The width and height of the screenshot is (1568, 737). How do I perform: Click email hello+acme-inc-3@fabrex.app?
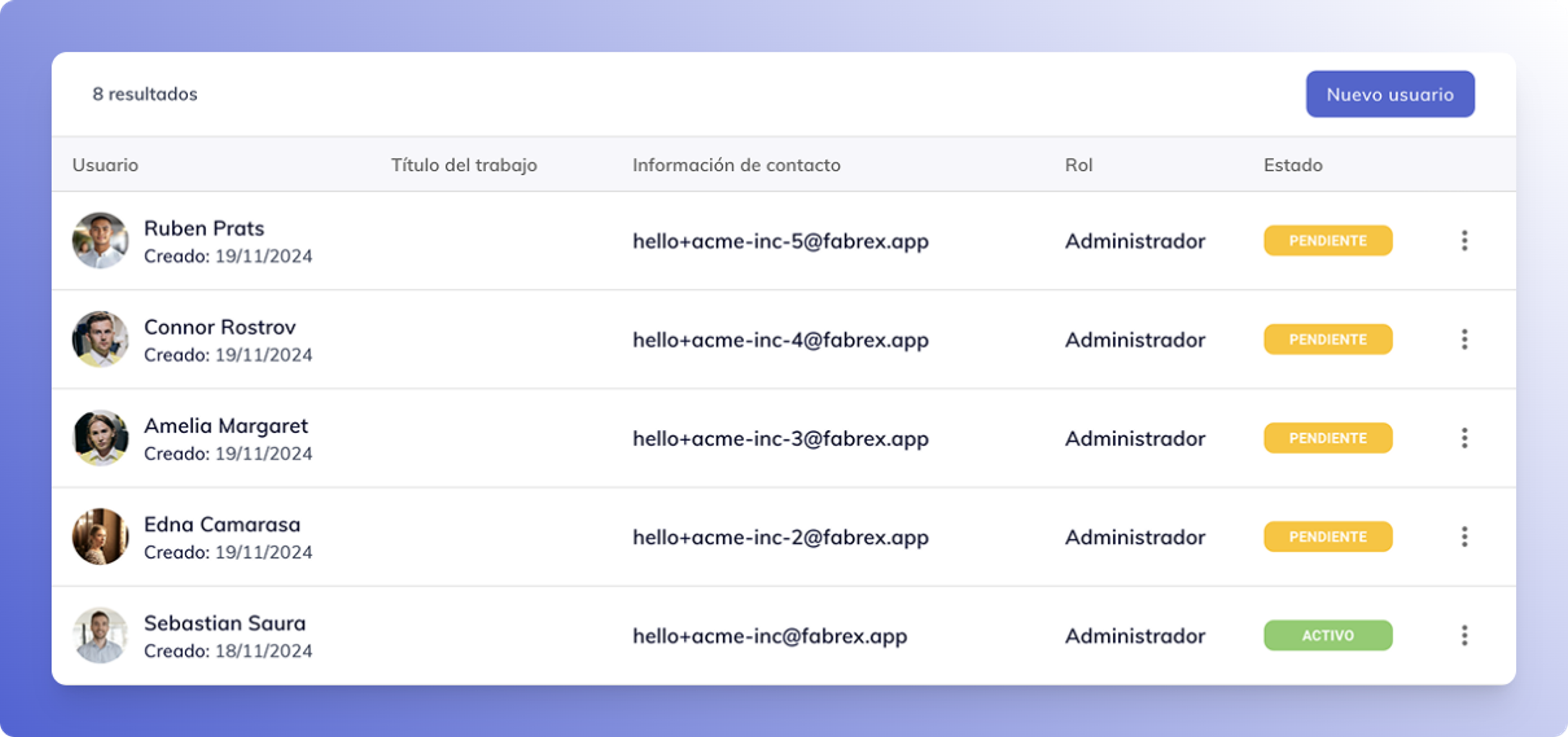coord(781,438)
